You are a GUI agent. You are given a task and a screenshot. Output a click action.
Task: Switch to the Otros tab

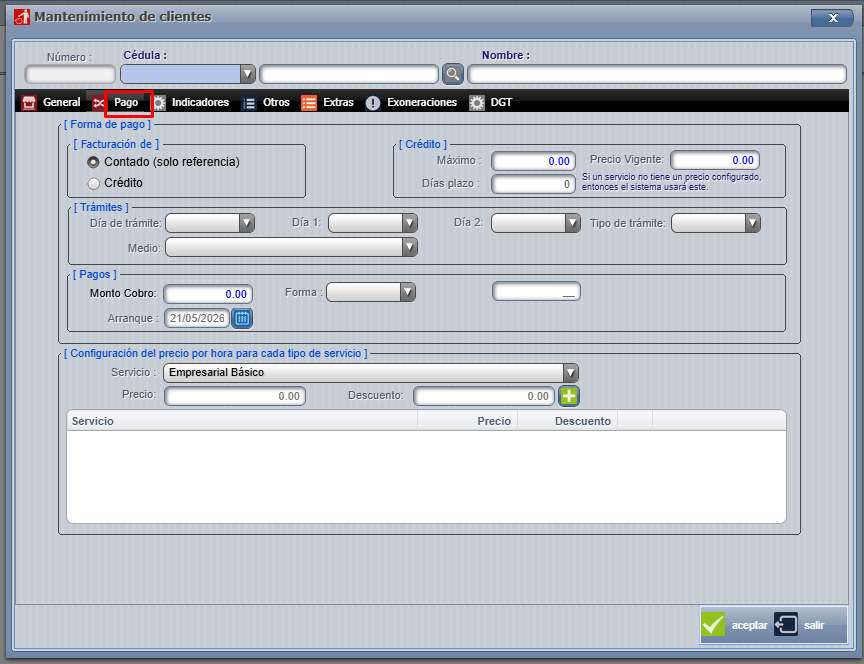coord(276,102)
